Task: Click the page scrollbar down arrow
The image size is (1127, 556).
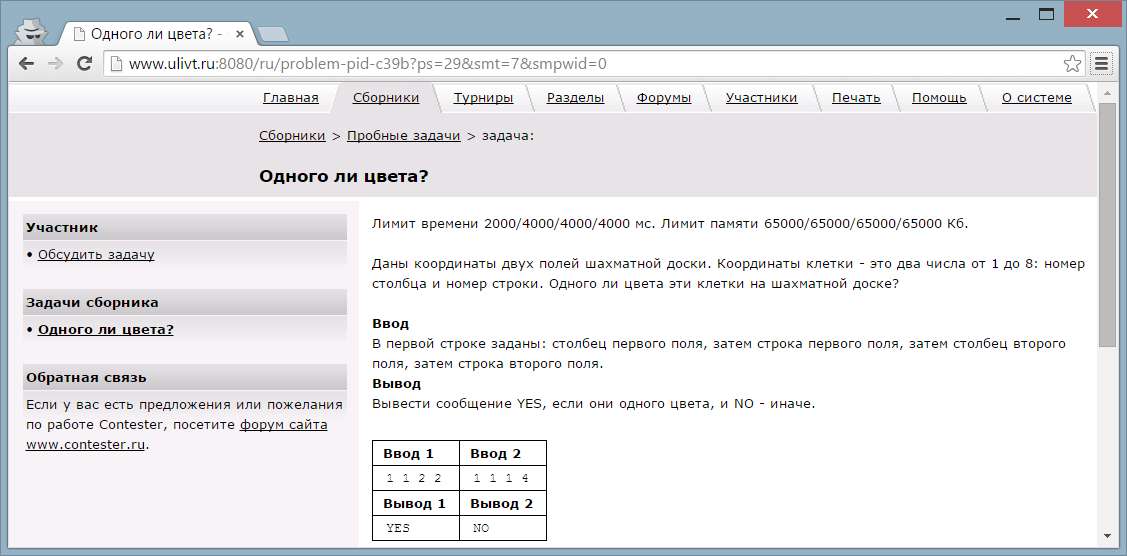Action: click(1108, 535)
